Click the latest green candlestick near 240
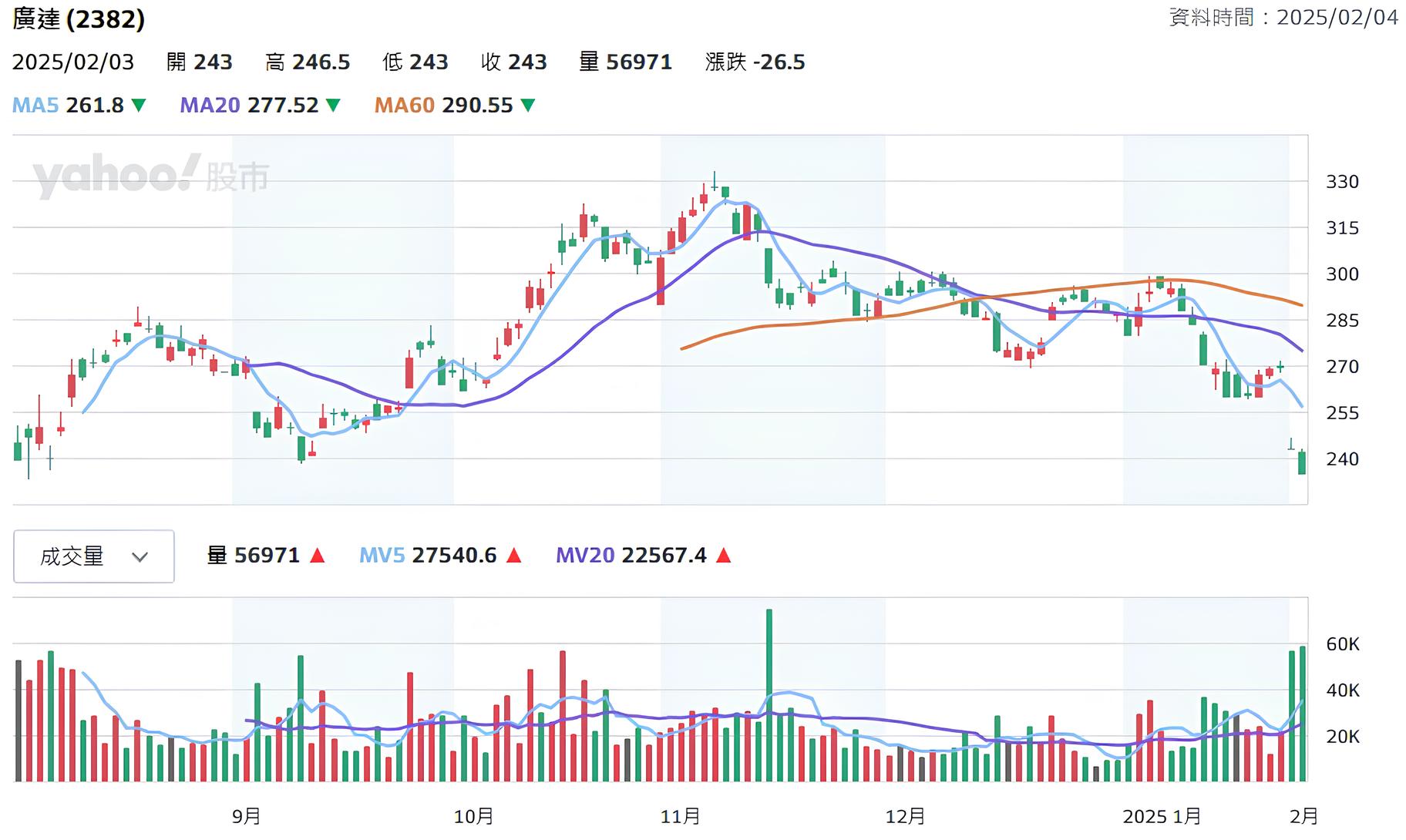 (1302, 462)
